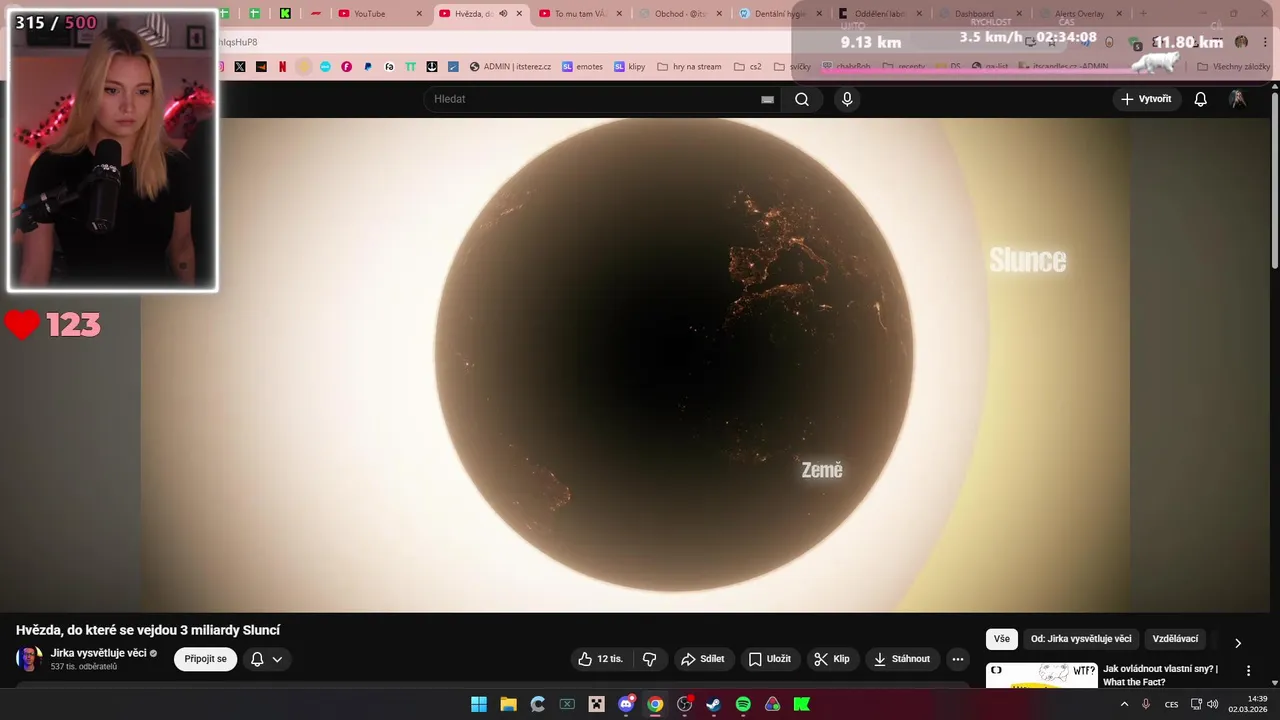Viewport: 1280px width, 720px height.
Task: Like the video with 12 tis. thumbs up
Action: click(601, 659)
